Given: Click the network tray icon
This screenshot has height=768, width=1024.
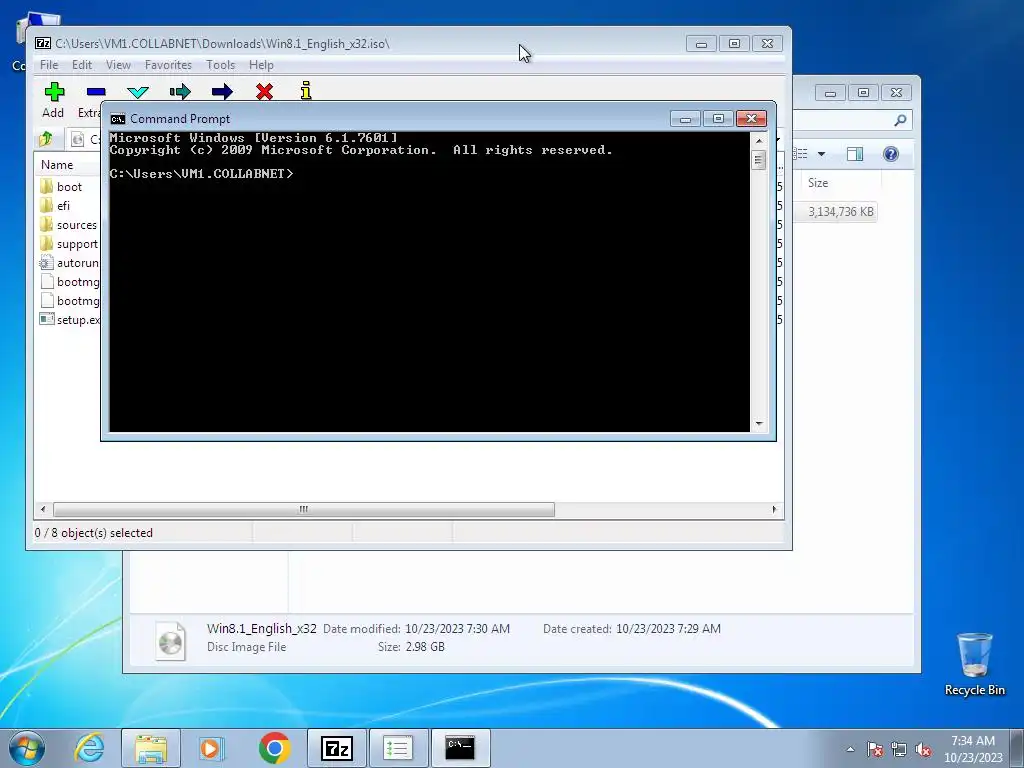Looking at the screenshot, I should tap(899, 749).
